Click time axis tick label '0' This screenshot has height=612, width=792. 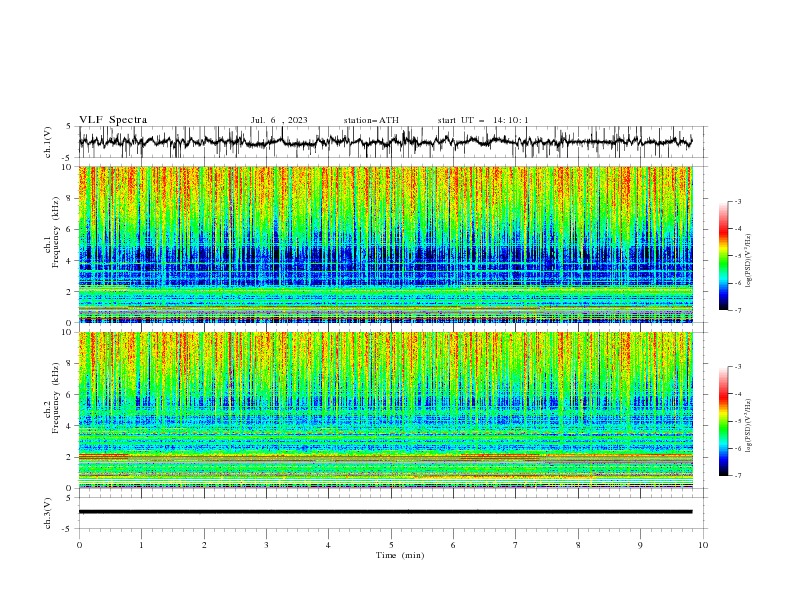(x=79, y=545)
